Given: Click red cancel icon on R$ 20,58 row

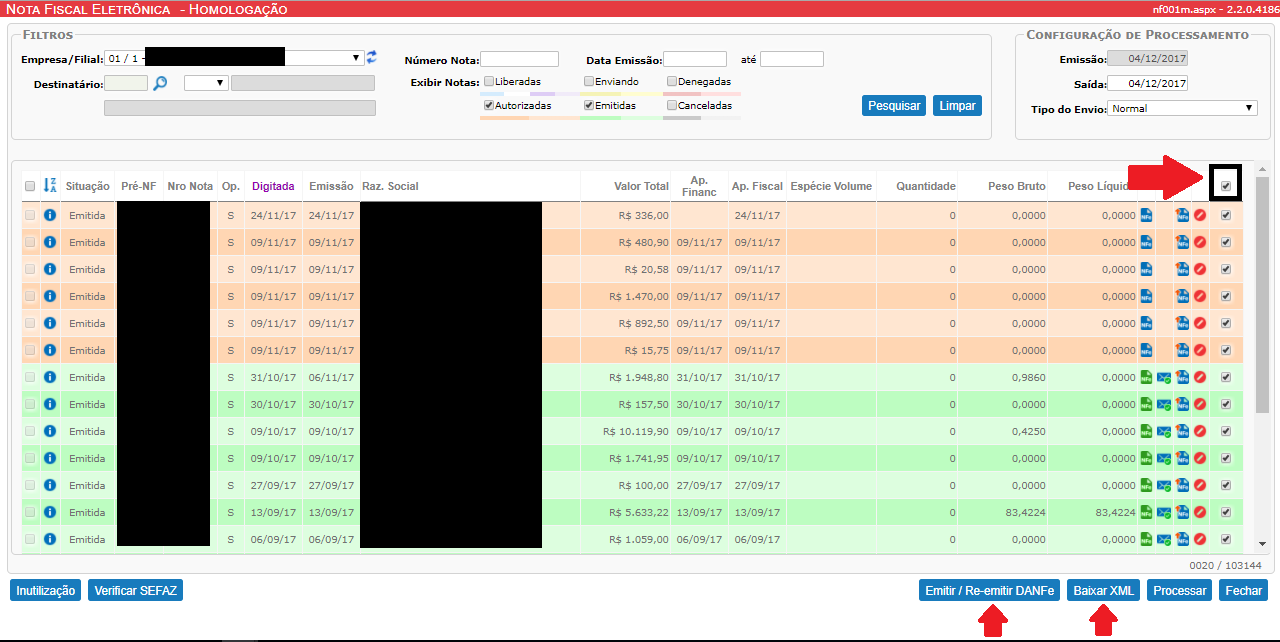Looking at the screenshot, I should click(1200, 269).
